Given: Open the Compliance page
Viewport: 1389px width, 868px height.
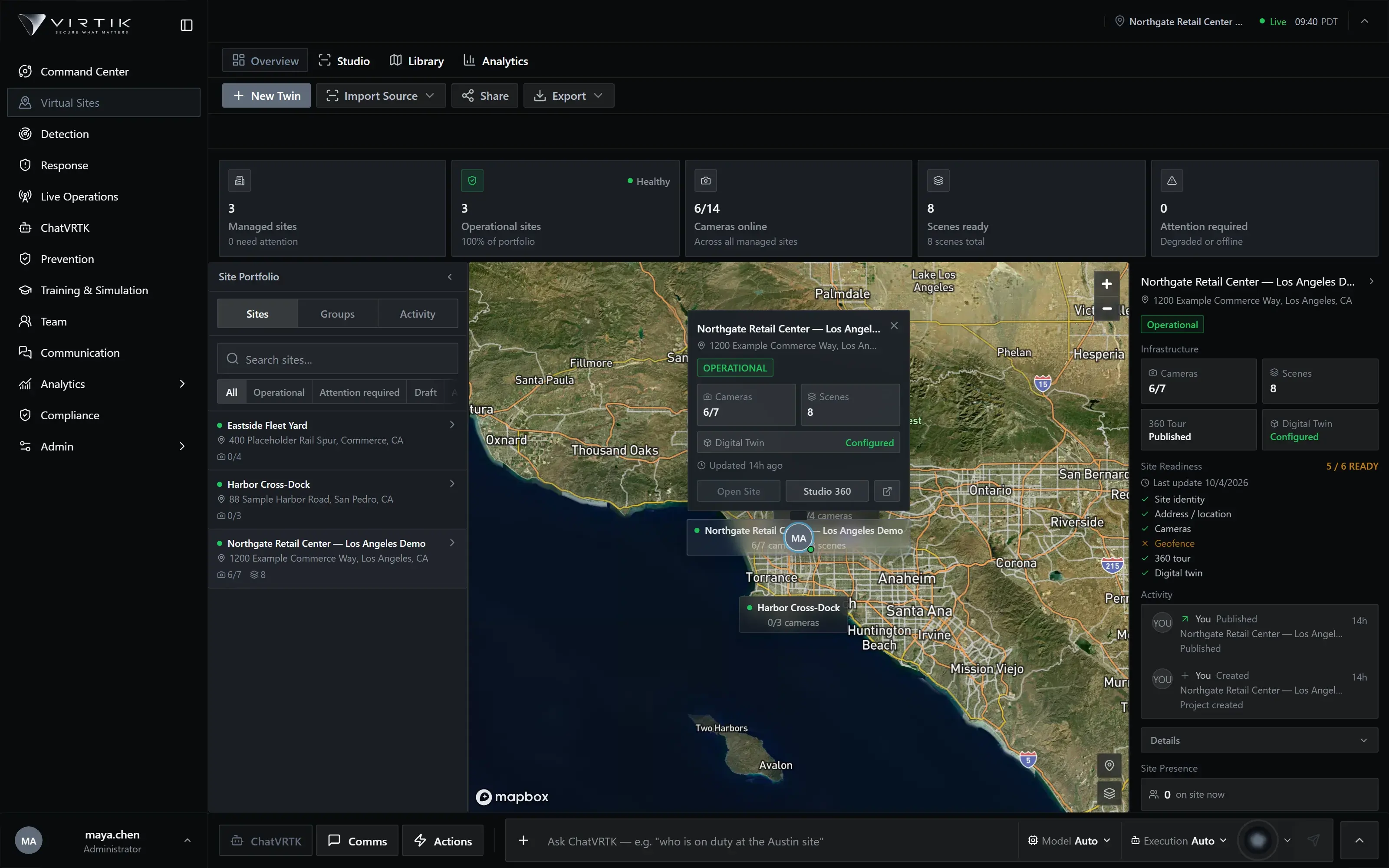Looking at the screenshot, I should [x=103, y=415].
